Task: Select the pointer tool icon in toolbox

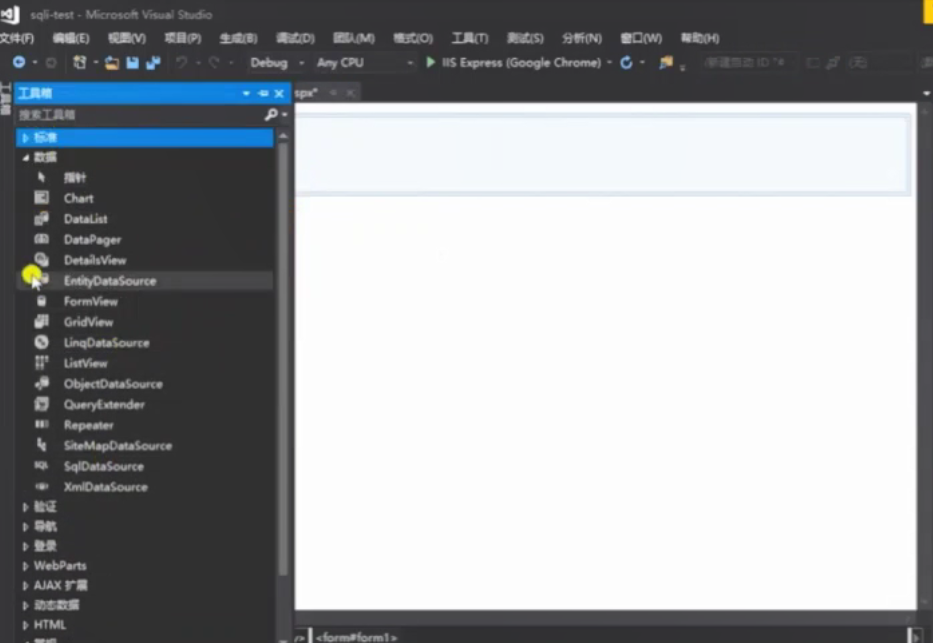Action: (41, 177)
